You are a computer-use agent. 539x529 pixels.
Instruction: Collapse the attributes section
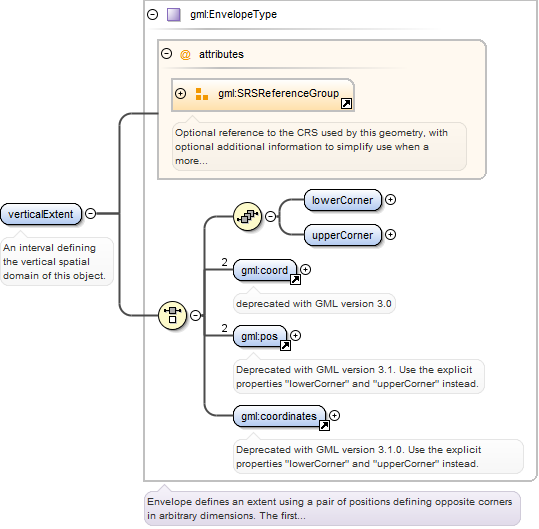[x=166, y=54]
